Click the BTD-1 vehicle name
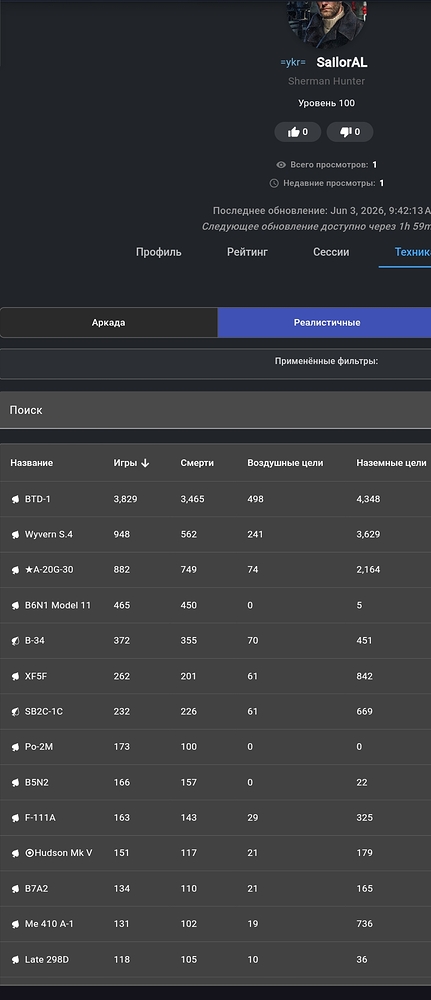The width and height of the screenshot is (431, 1000). pyautogui.click(x=38, y=499)
